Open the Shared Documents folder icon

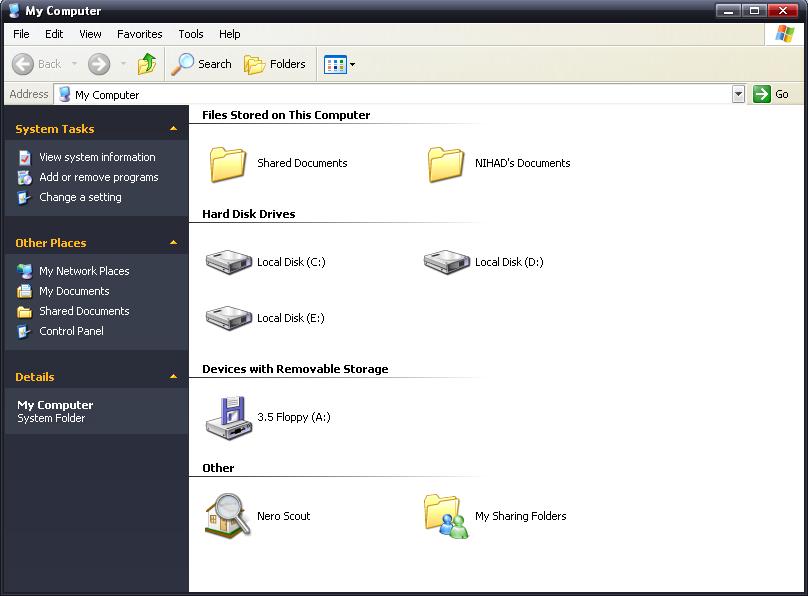click(x=227, y=164)
